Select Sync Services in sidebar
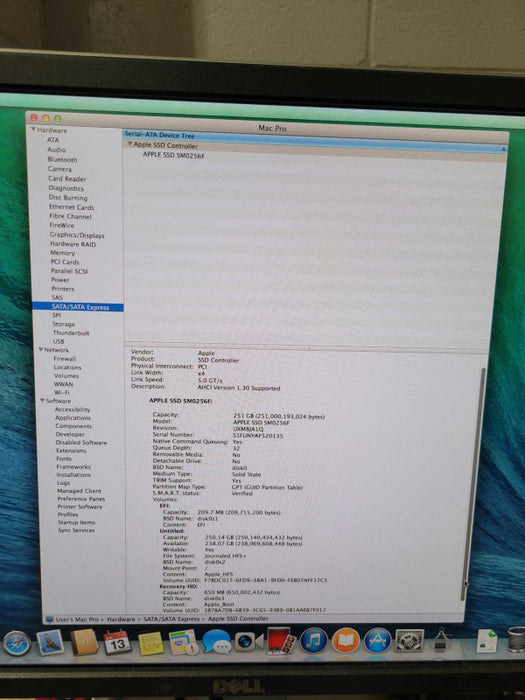525x700 pixels. point(76,530)
